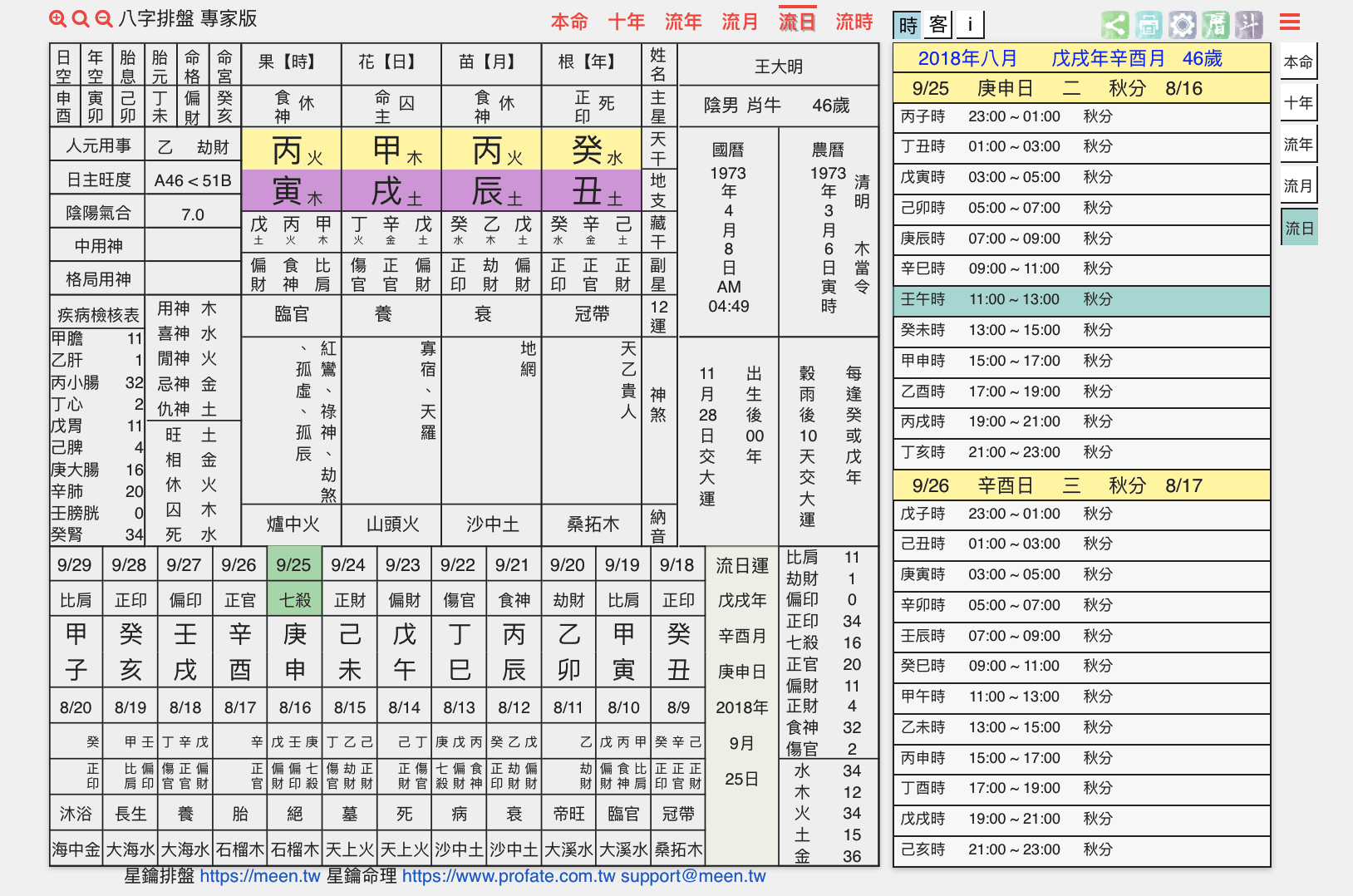The height and width of the screenshot is (896, 1353).
Task: Click the 9/25 庚申日 date header
Action: (1081, 88)
